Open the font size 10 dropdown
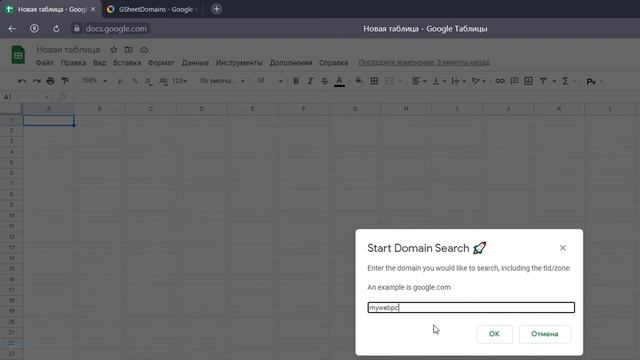 pyautogui.click(x=270, y=81)
